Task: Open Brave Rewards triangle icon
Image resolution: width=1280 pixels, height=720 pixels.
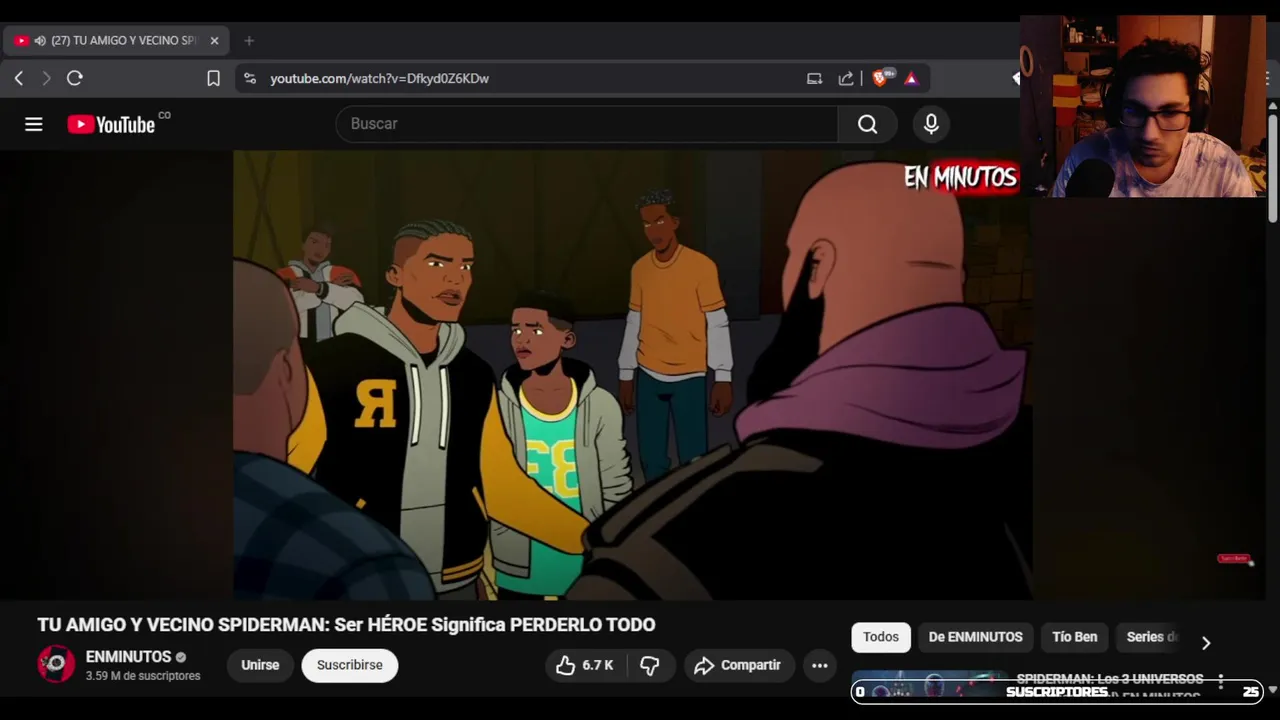Action: click(911, 78)
